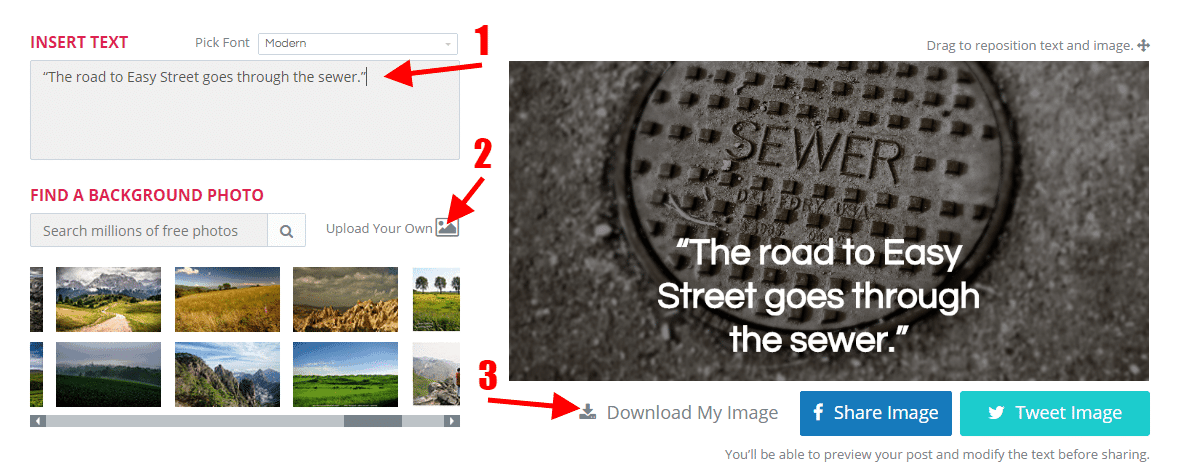This screenshot has width=1183, height=468.
Task: Click the photo gallery horizontal scrollbar thumb
Action: pyautogui.click(x=372, y=421)
